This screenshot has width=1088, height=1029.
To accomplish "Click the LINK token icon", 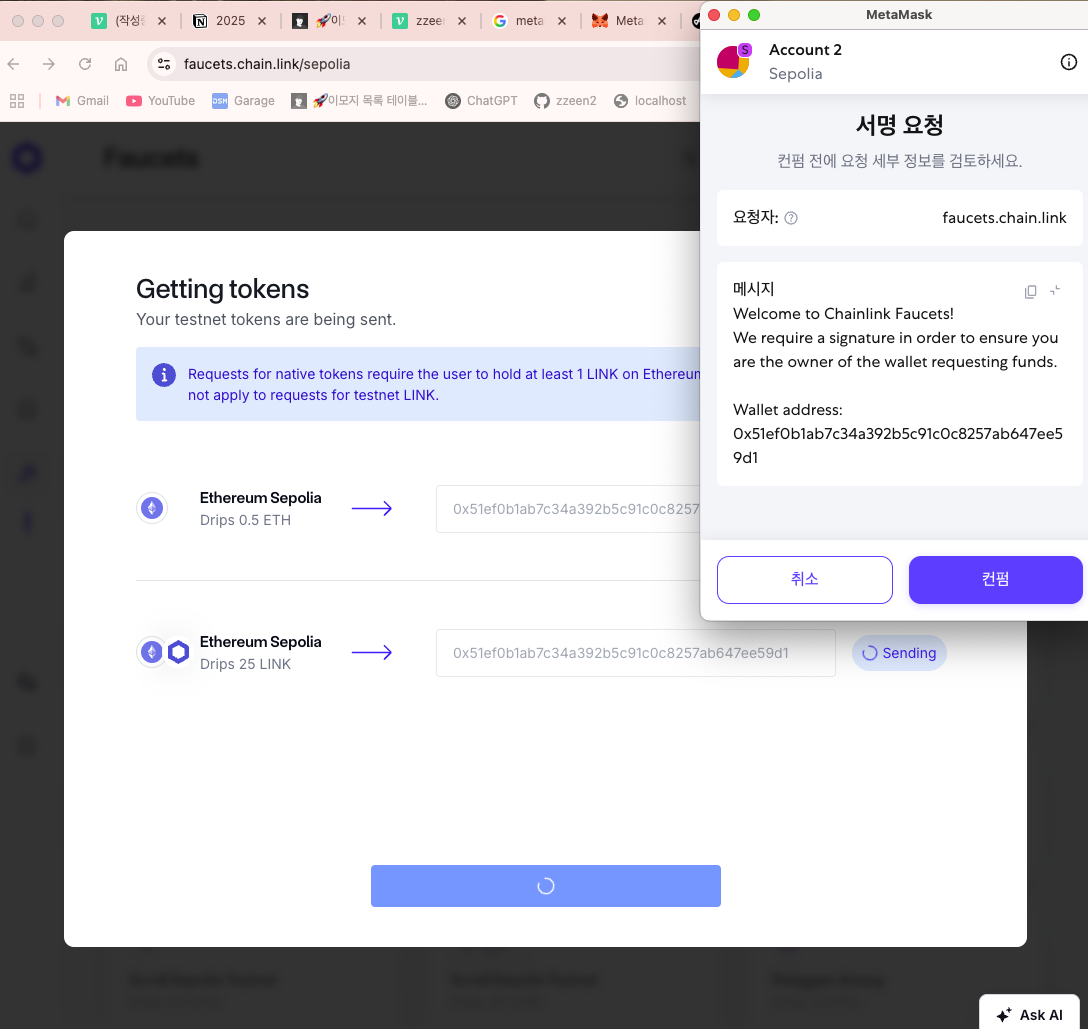I will (x=178, y=651).
